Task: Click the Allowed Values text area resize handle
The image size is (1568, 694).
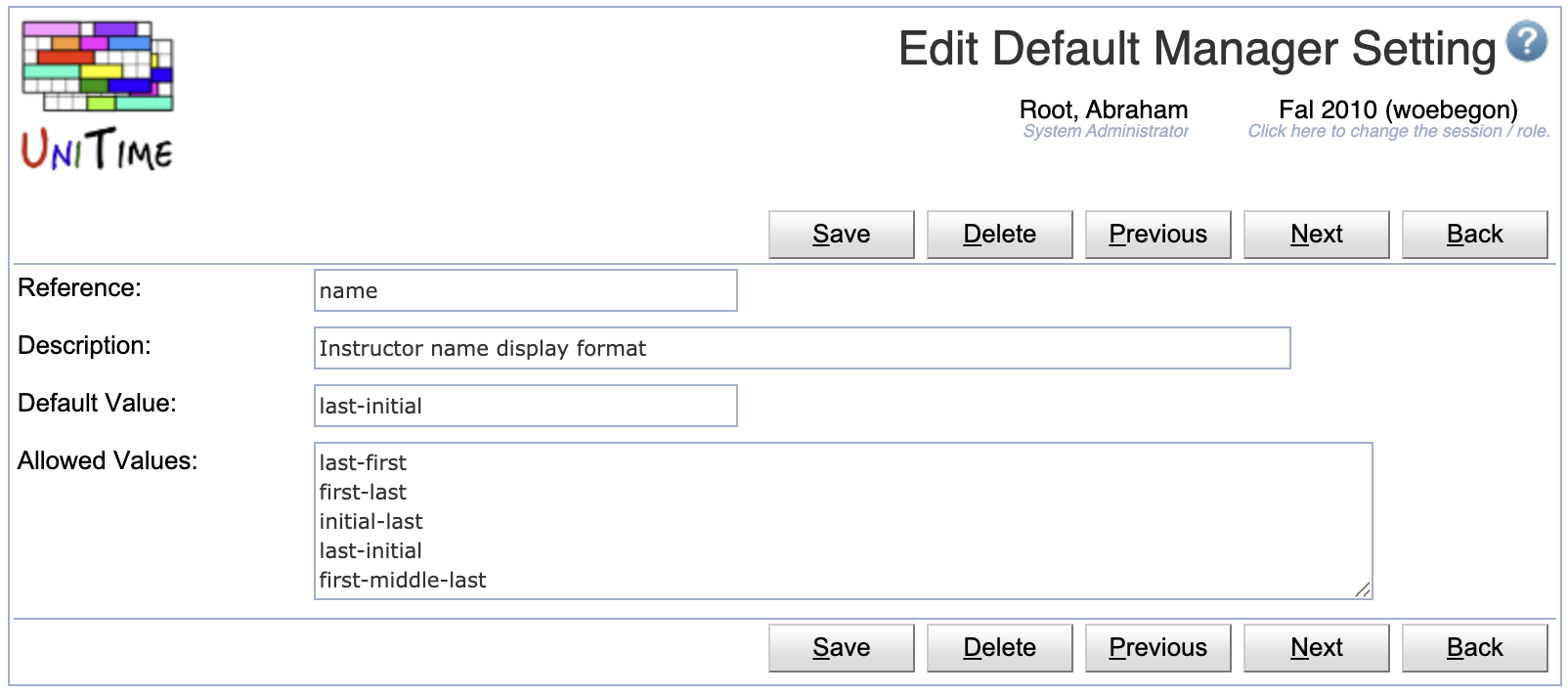Action: [x=1363, y=588]
